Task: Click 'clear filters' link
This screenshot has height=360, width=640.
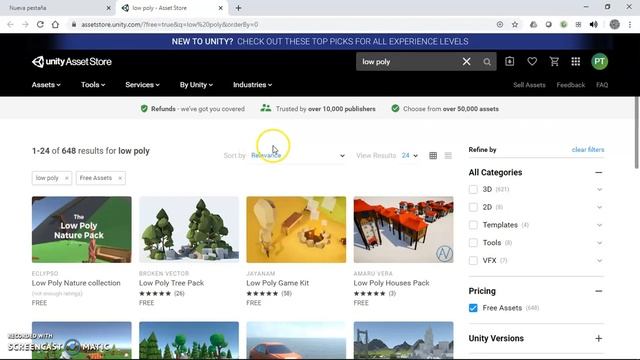Action: tap(588, 150)
